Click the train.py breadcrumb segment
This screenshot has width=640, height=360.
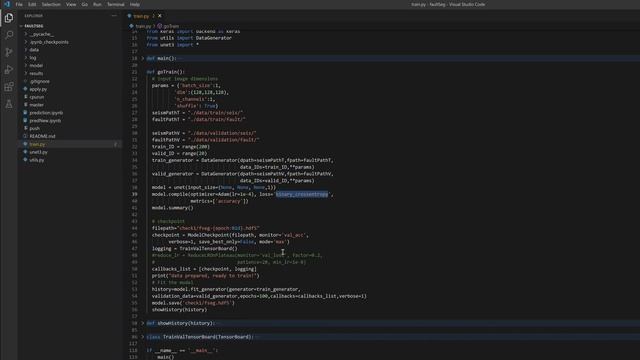[x=143, y=26]
